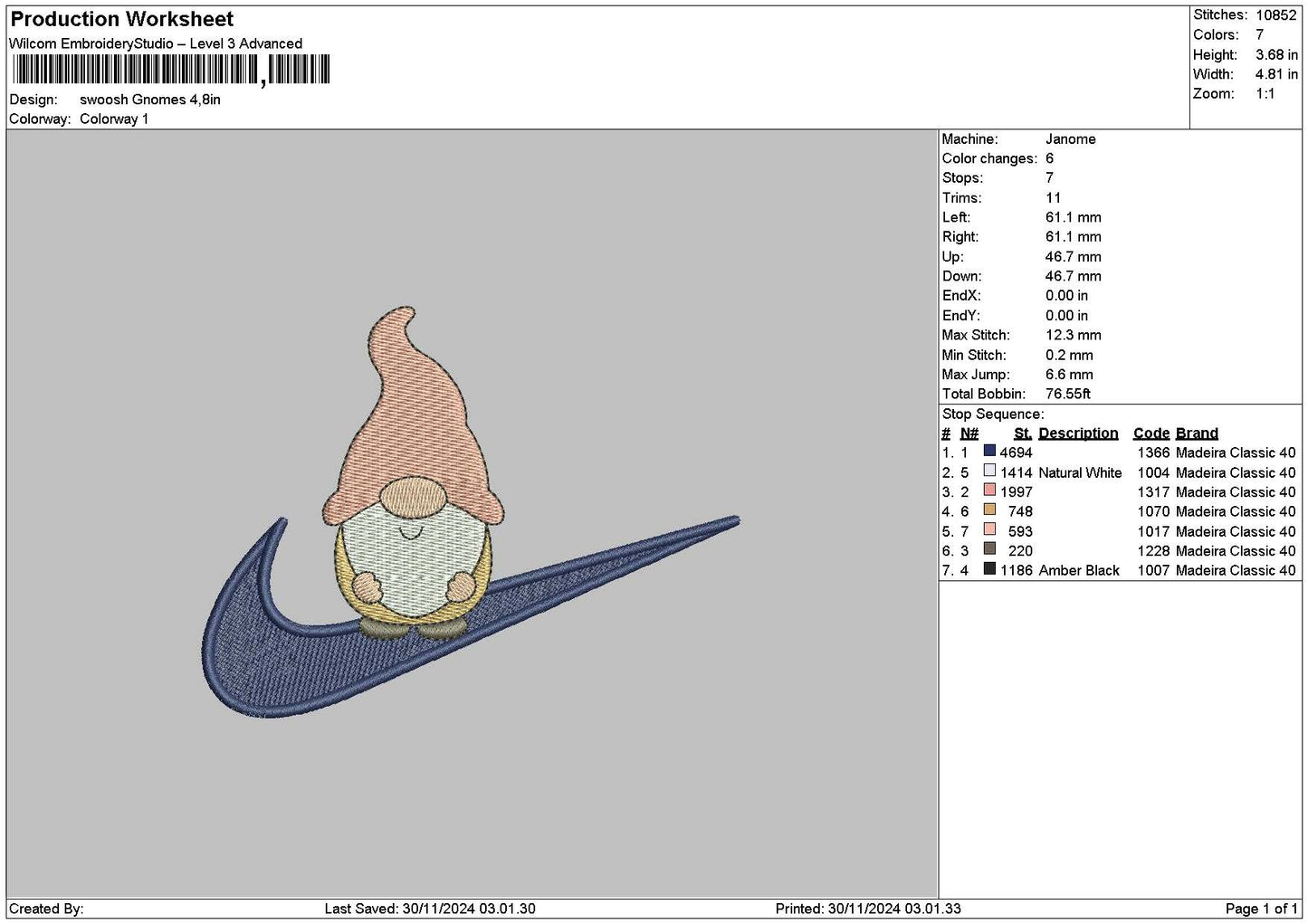Screen dimensions: 1308x924
Task: Click the Natural White 1414 thread swatch
Action: pos(989,471)
